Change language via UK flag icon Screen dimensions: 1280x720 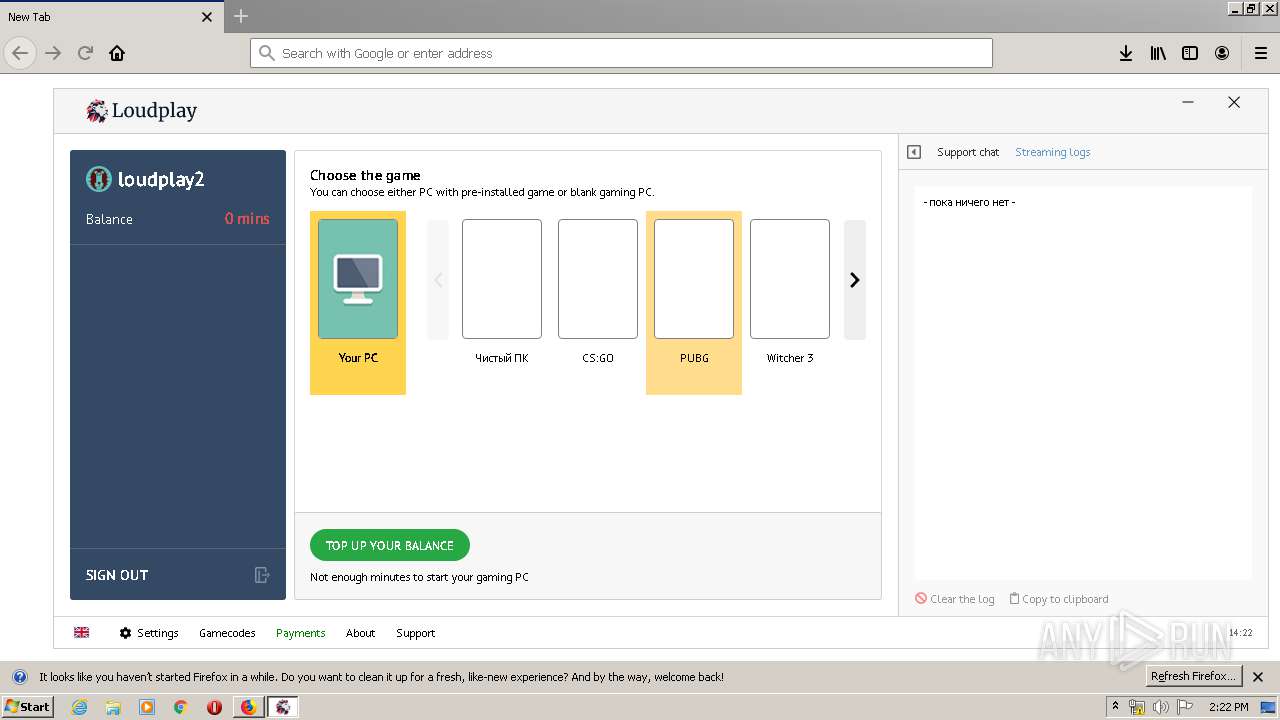[82, 633]
